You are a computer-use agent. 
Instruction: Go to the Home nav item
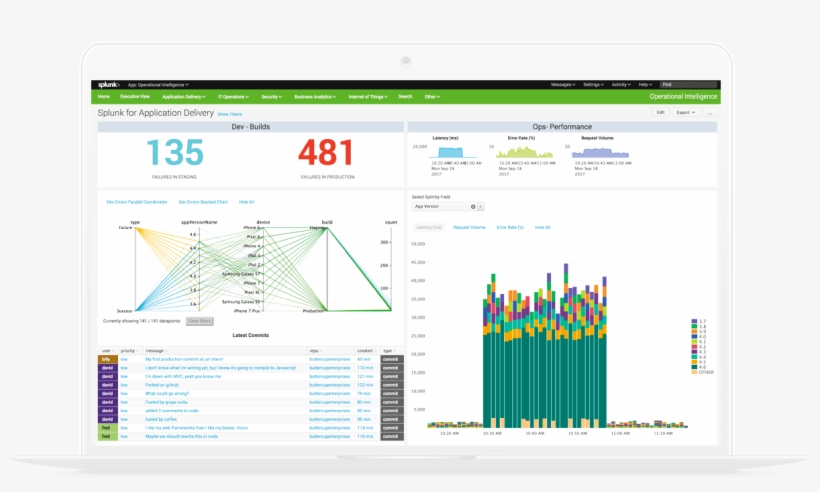pos(104,97)
